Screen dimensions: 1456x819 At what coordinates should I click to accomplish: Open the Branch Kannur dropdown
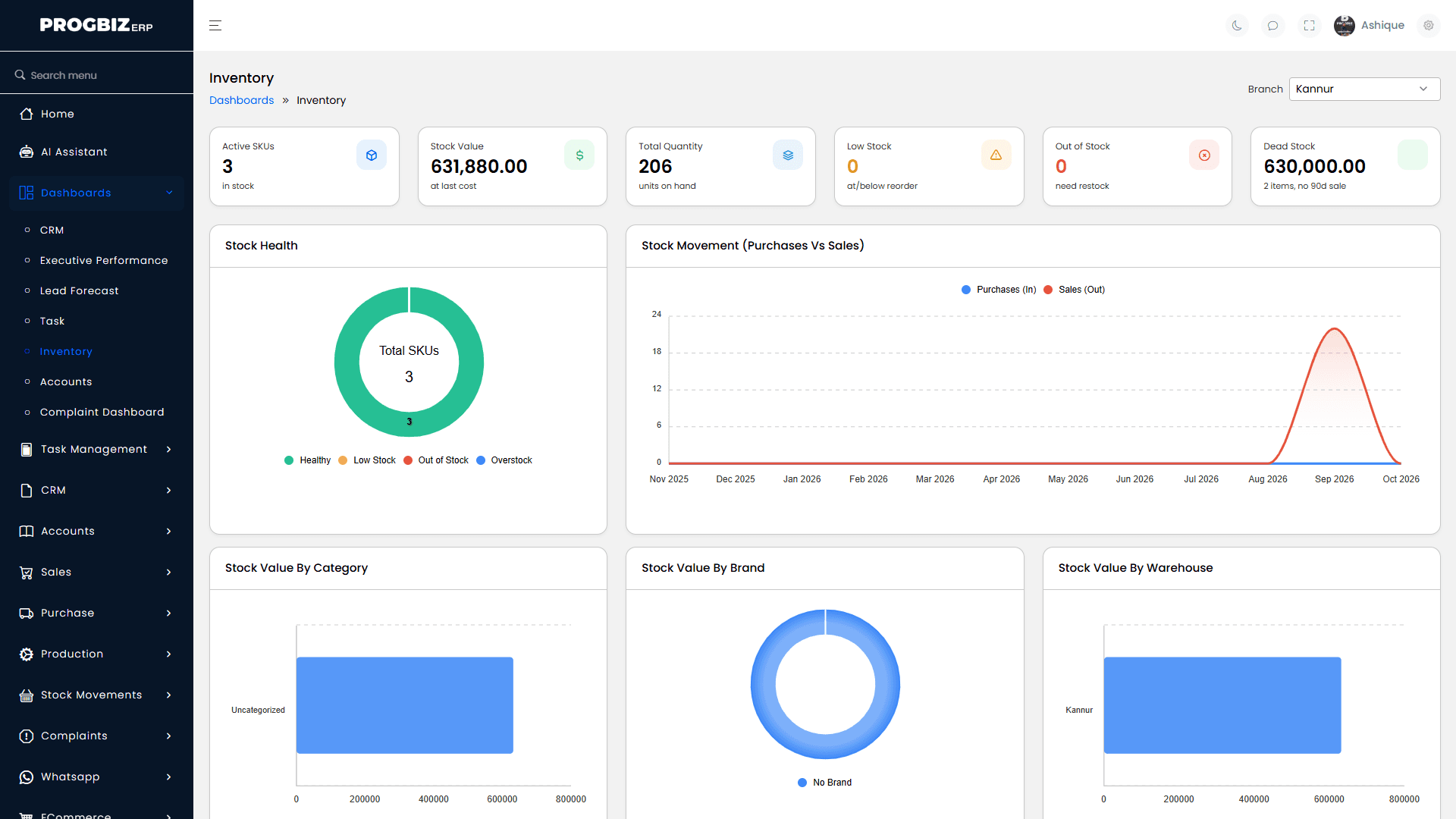click(1364, 89)
